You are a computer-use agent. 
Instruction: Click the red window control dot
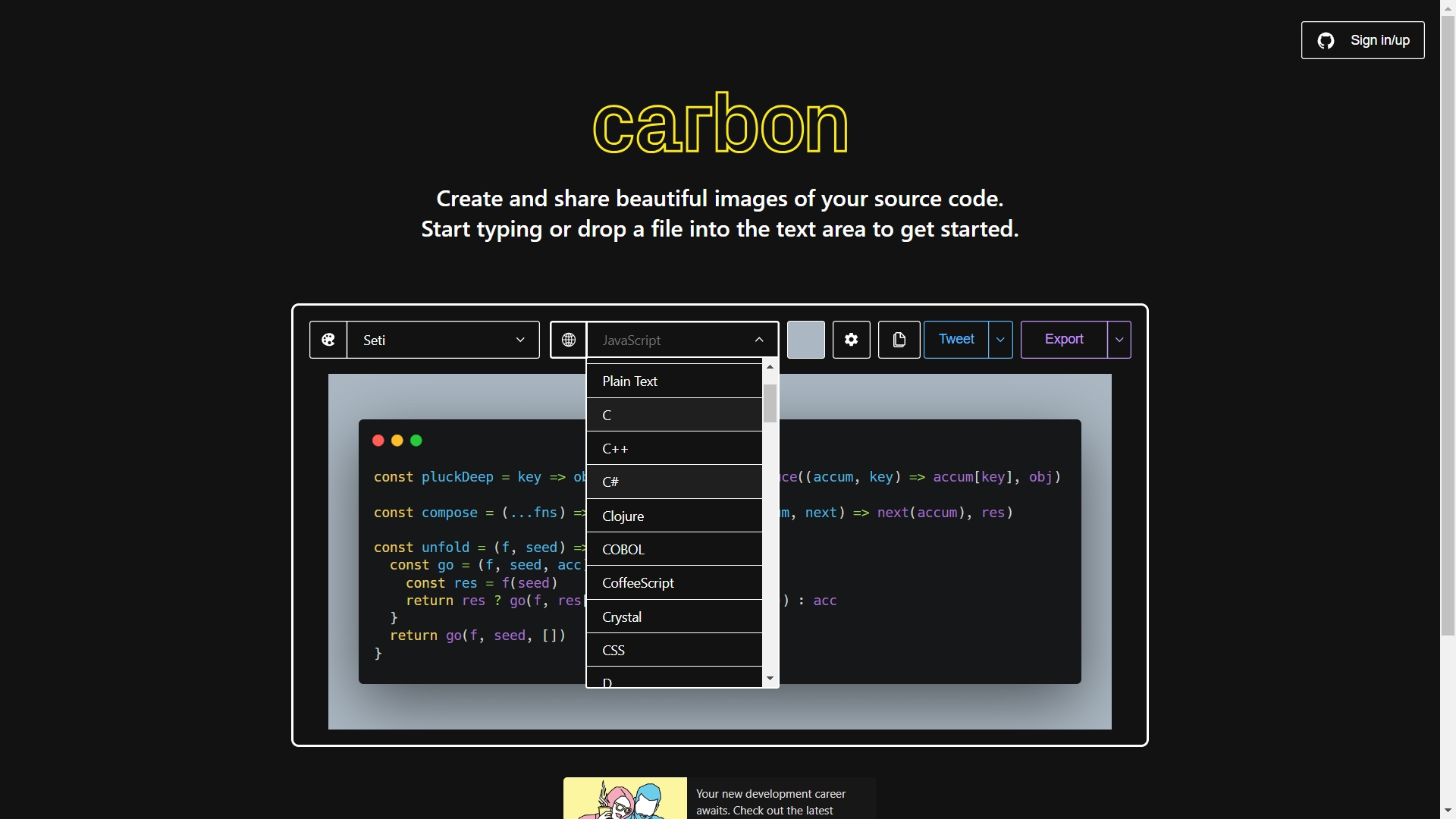tap(378, 441)
